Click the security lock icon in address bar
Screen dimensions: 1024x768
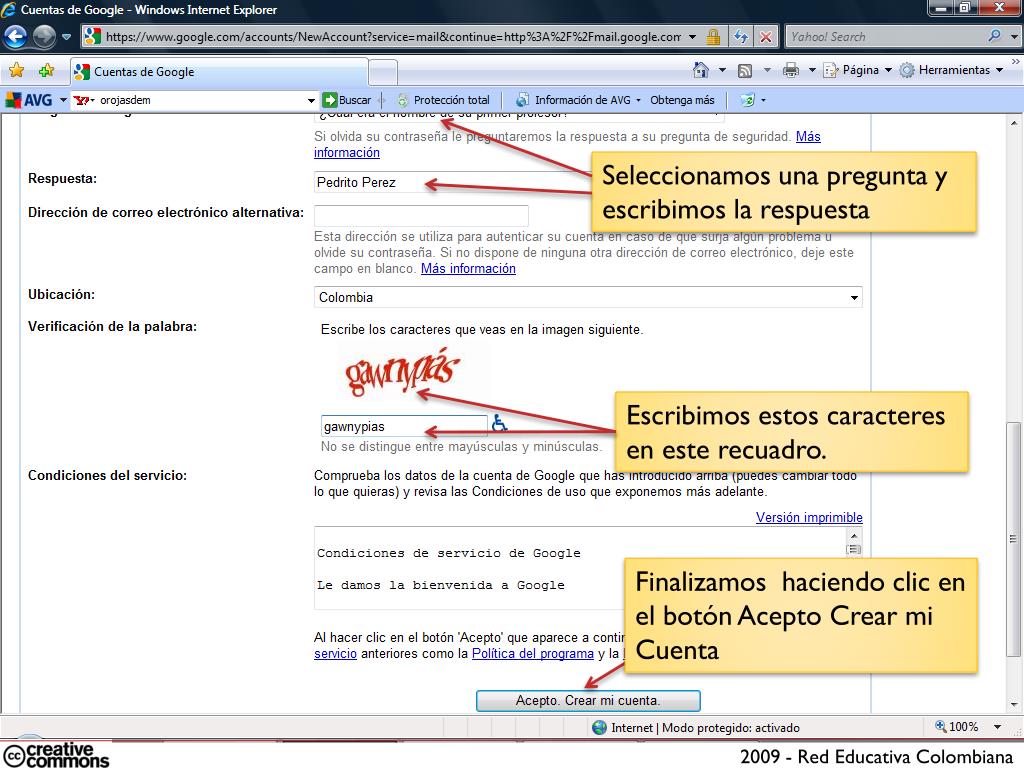tap(713, 37)
